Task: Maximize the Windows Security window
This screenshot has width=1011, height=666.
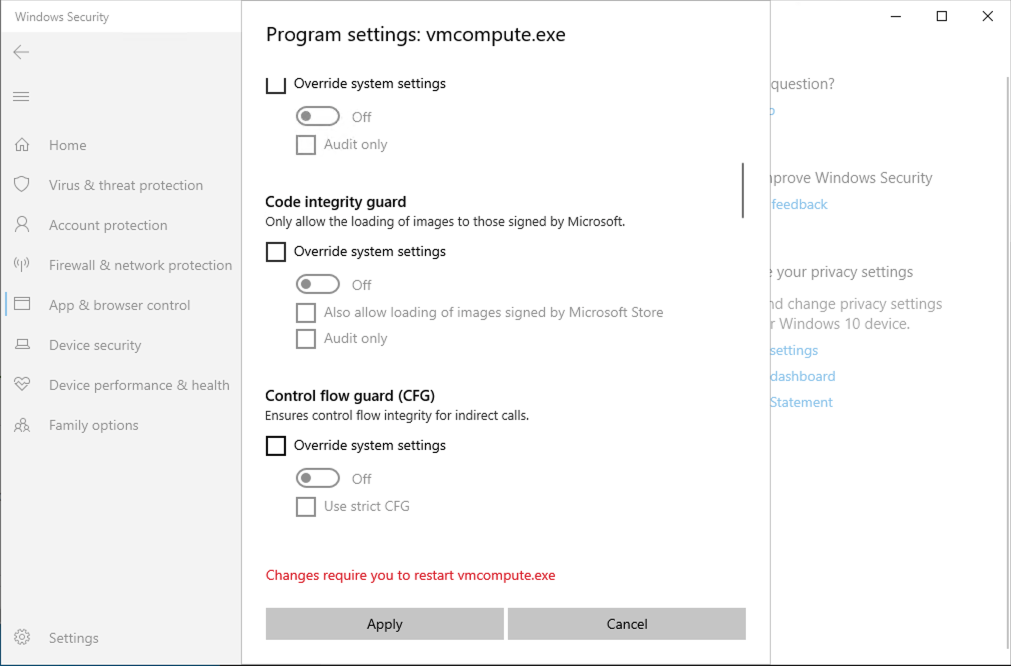Action: [x=942, y=16]
